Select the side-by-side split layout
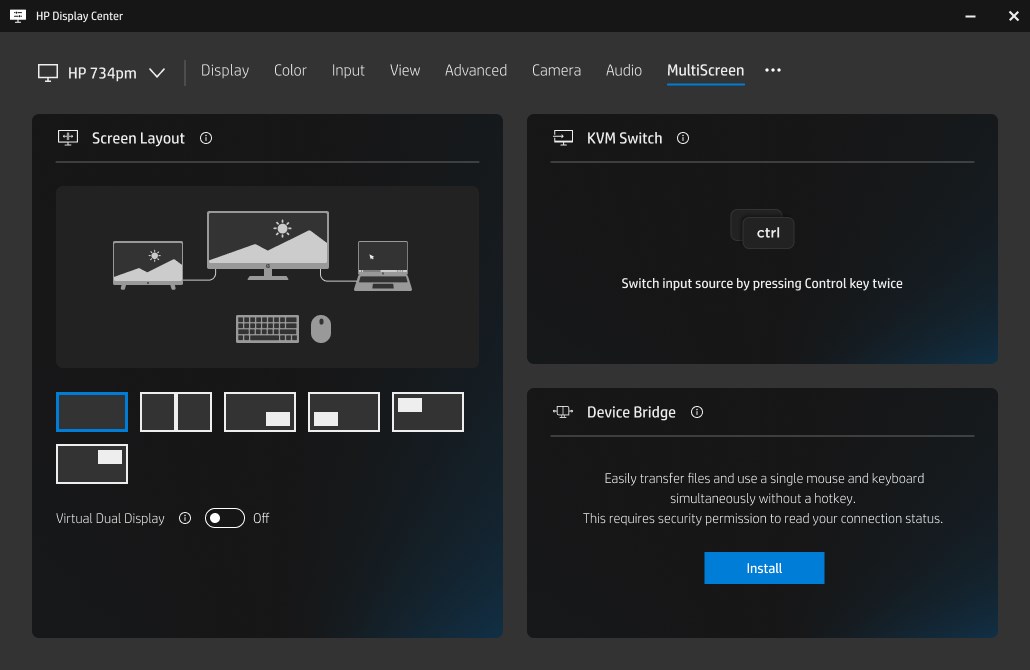1030x670 pixels. tap(176, 411)
